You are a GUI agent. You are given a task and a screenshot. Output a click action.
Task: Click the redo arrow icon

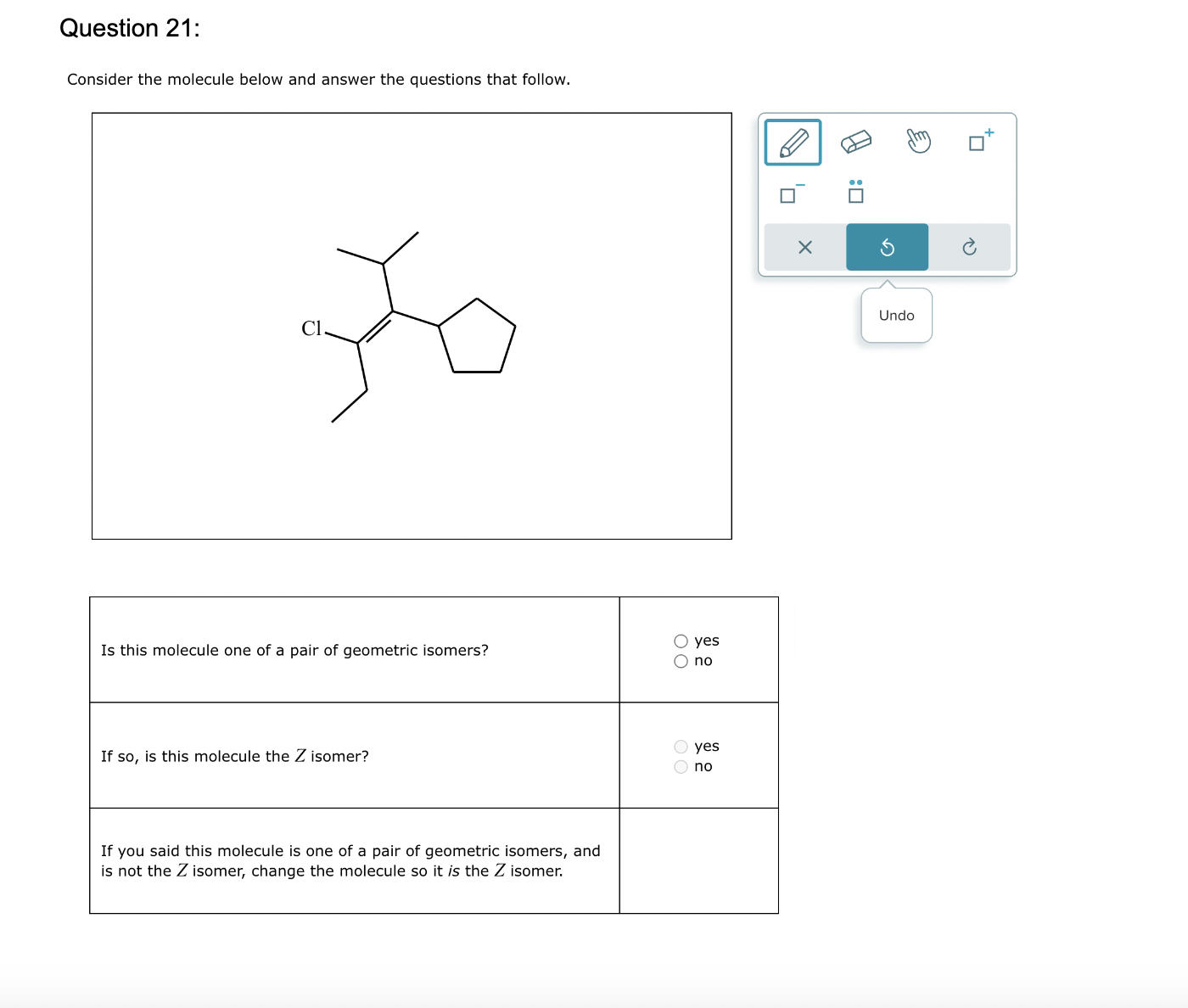pos(970,247)
